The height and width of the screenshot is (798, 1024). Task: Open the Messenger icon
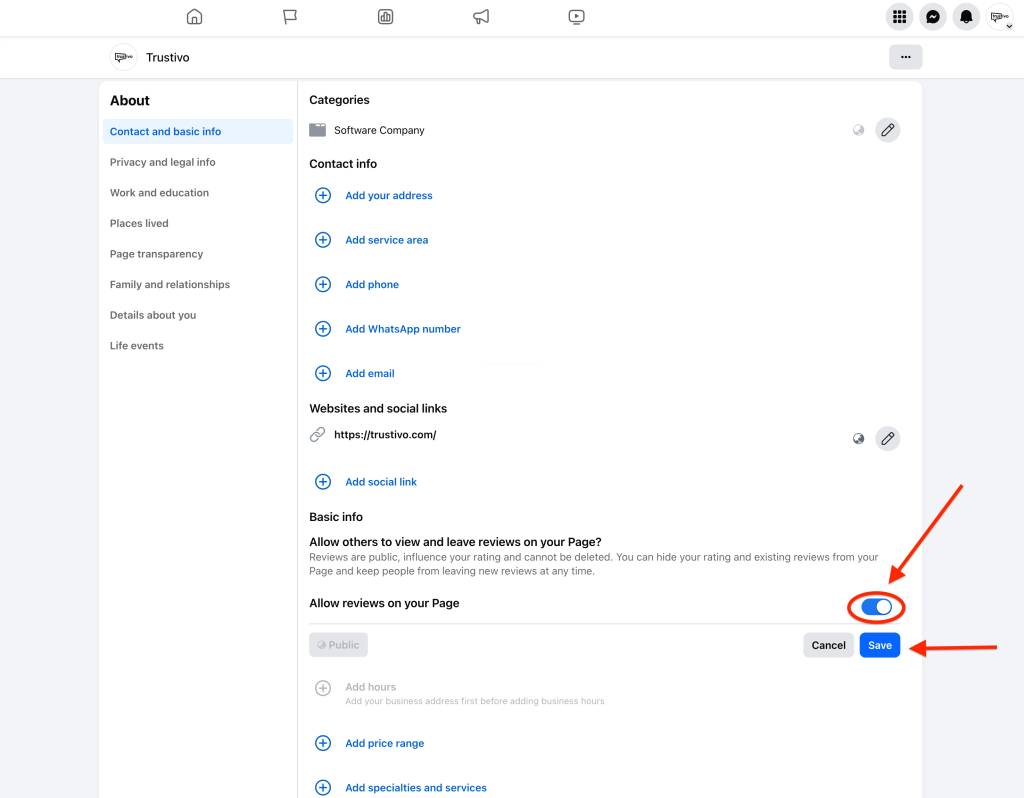coord(932,17)
